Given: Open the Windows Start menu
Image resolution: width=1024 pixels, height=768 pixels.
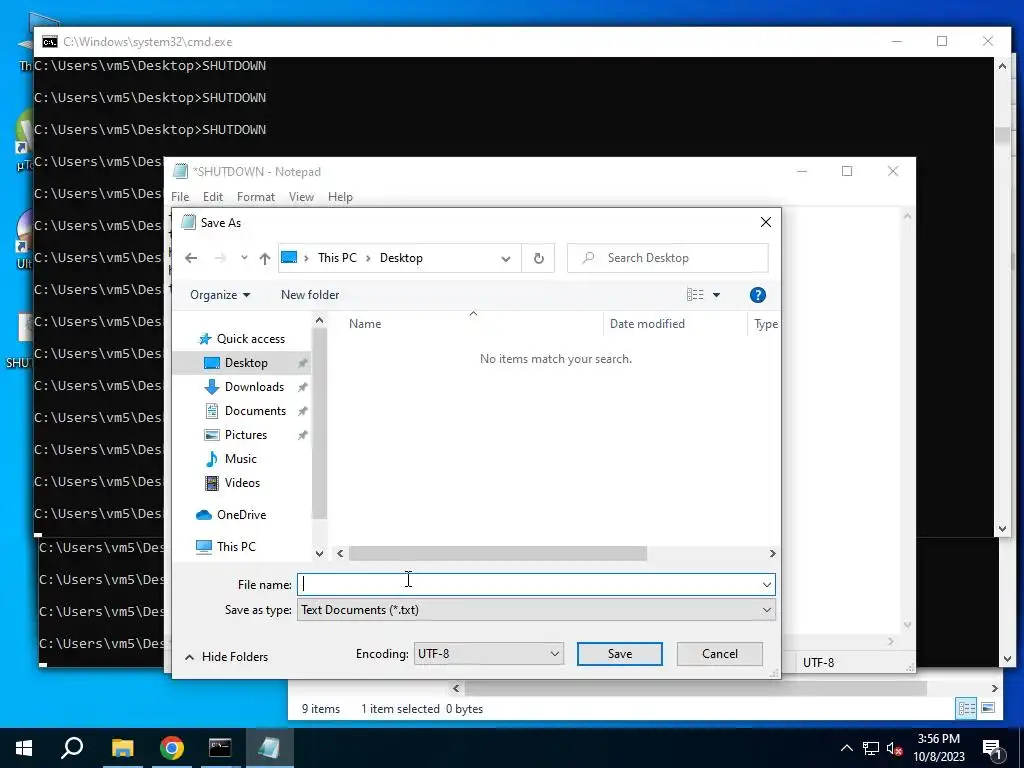Looking at the screenshot, I should click(x=24, y=748).
